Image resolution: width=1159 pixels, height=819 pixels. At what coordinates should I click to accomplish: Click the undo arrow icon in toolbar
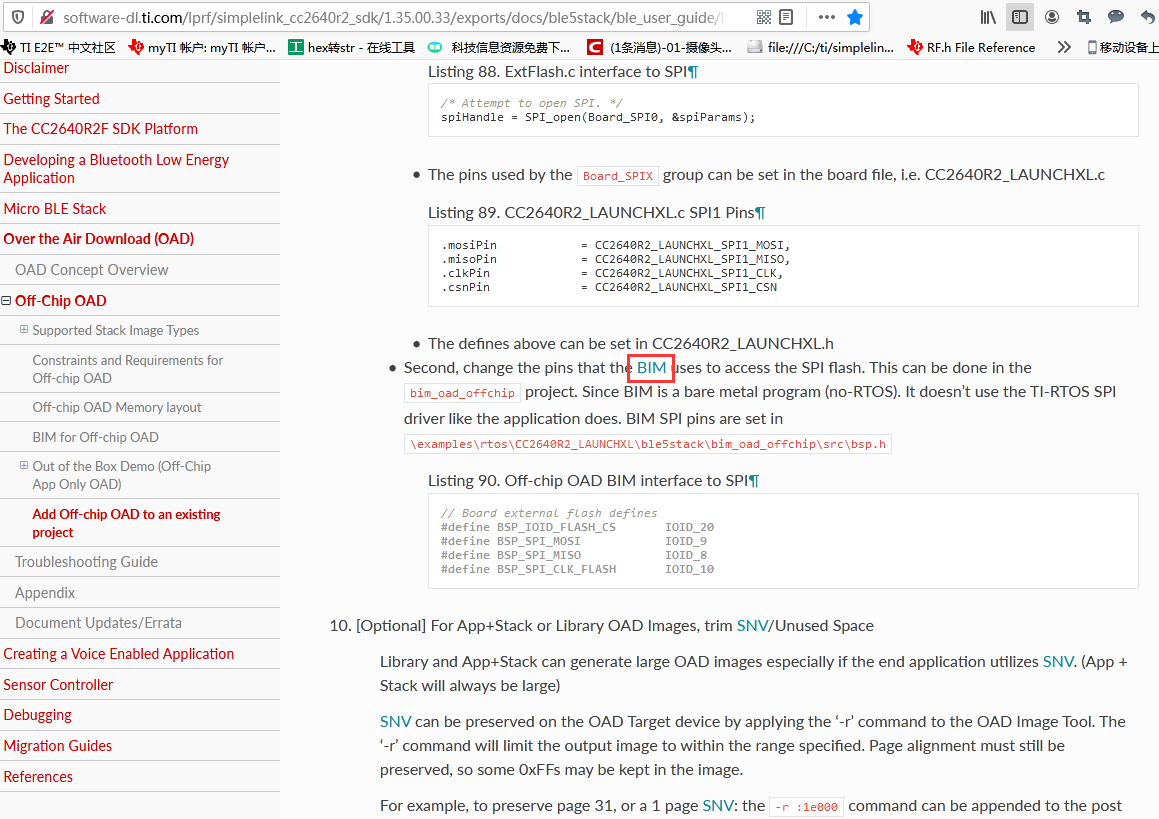pos(1147,16)
